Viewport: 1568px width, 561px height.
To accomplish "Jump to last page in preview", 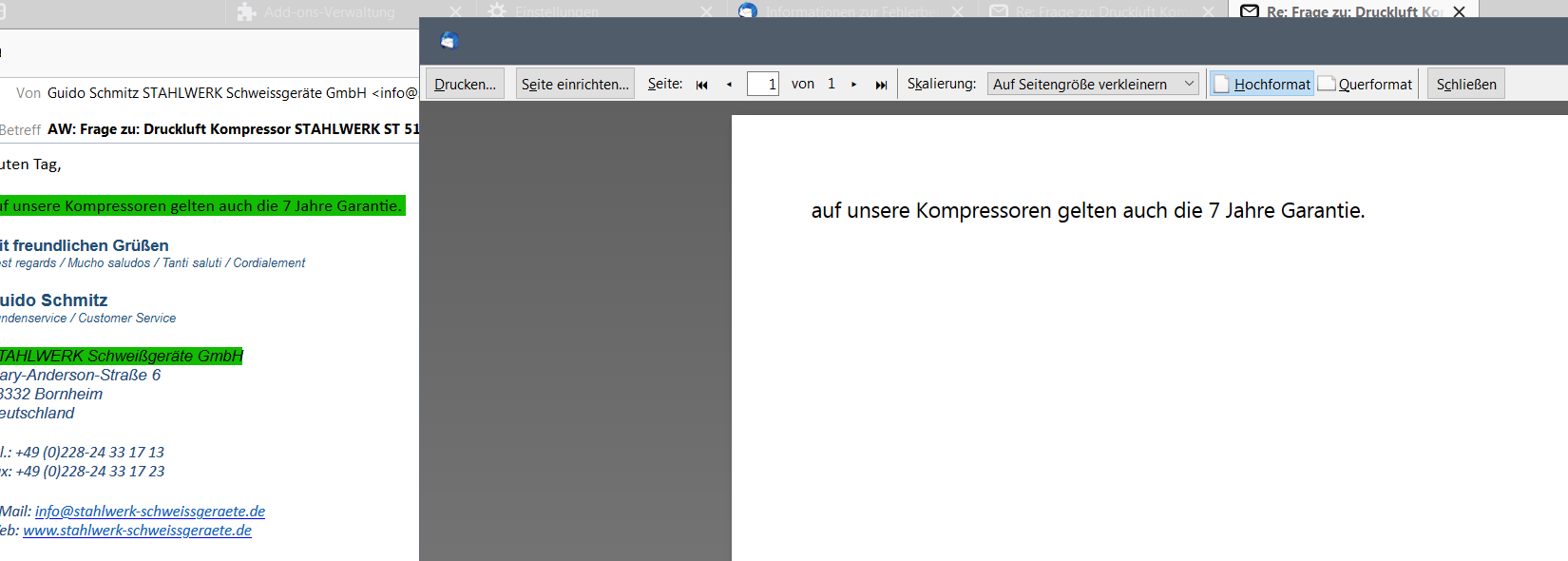I will [881, 85].
